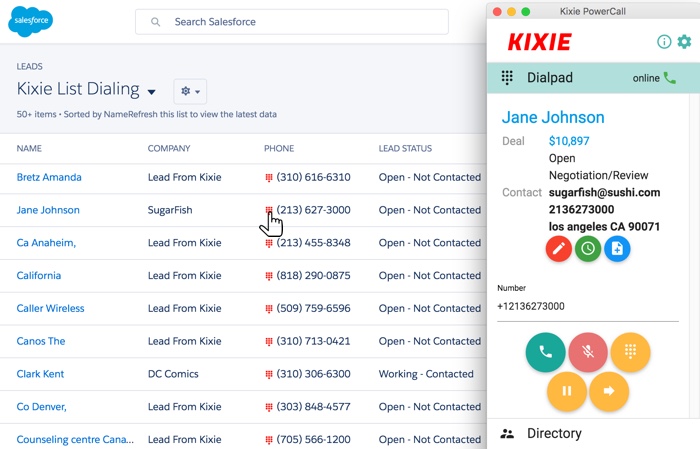Click dial icon beside (303) 848-4577
700x449 pixels.
[x=269, y=407]
